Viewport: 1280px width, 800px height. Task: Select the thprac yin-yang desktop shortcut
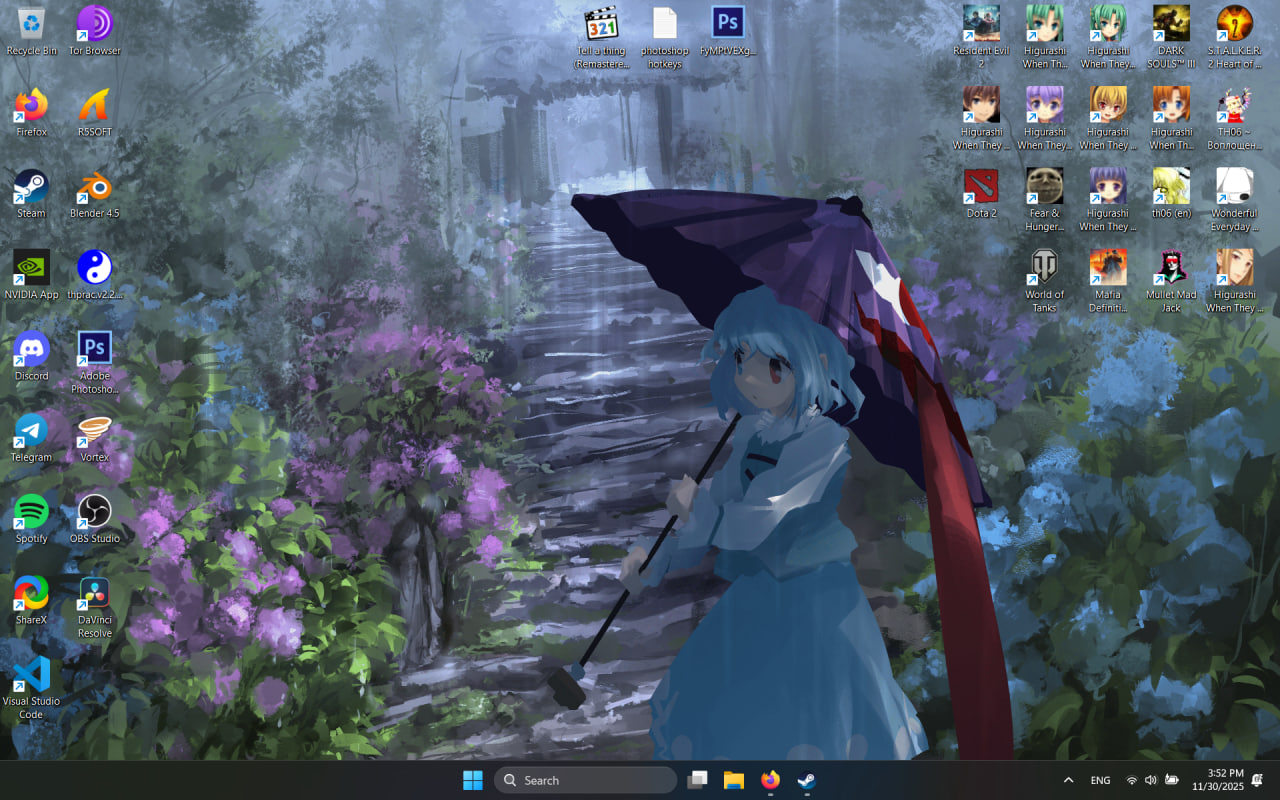click(95, 275)
